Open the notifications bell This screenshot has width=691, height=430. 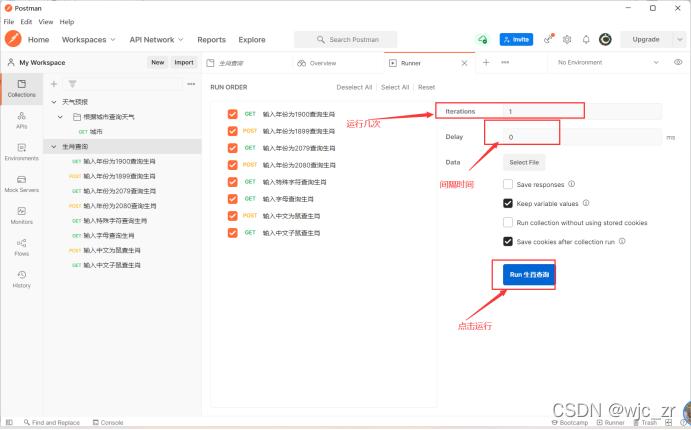(x=586, y=39)
